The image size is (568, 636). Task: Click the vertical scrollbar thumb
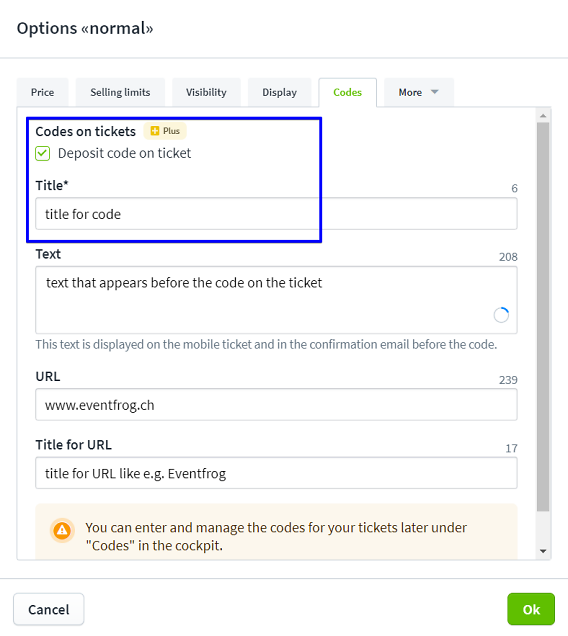point(543,316)
